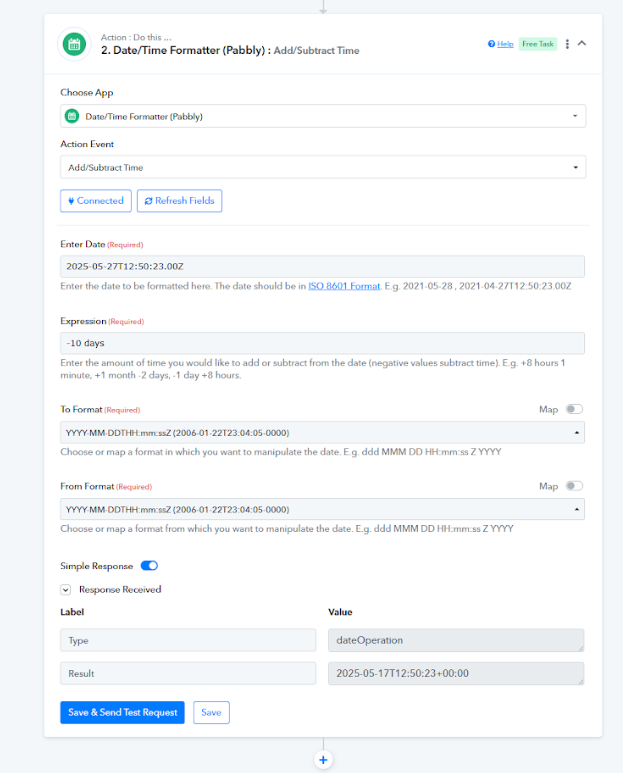Click the Result label field
The image size is (623, 773).
(x=188, y=673)
